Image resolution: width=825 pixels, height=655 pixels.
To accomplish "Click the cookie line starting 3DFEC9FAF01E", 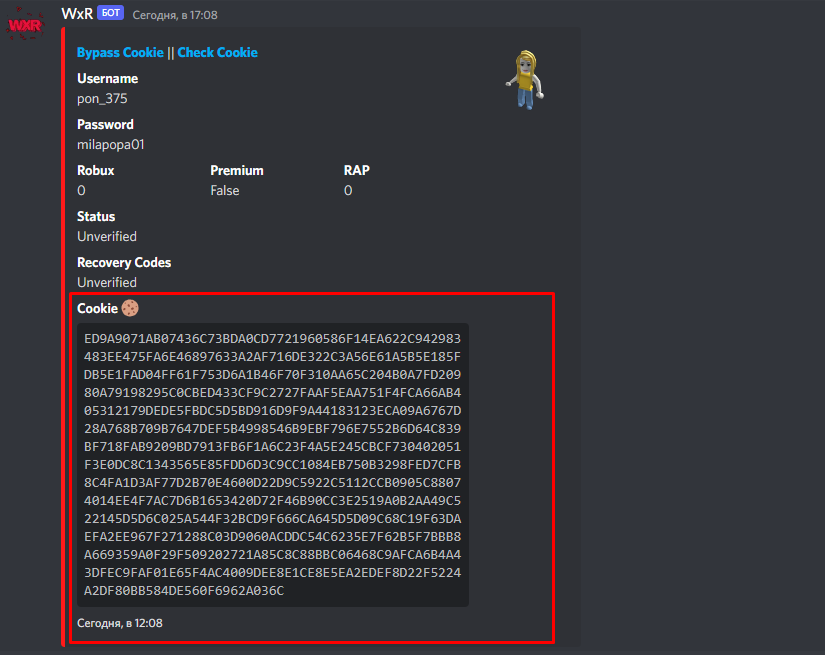I will [272, 573].
